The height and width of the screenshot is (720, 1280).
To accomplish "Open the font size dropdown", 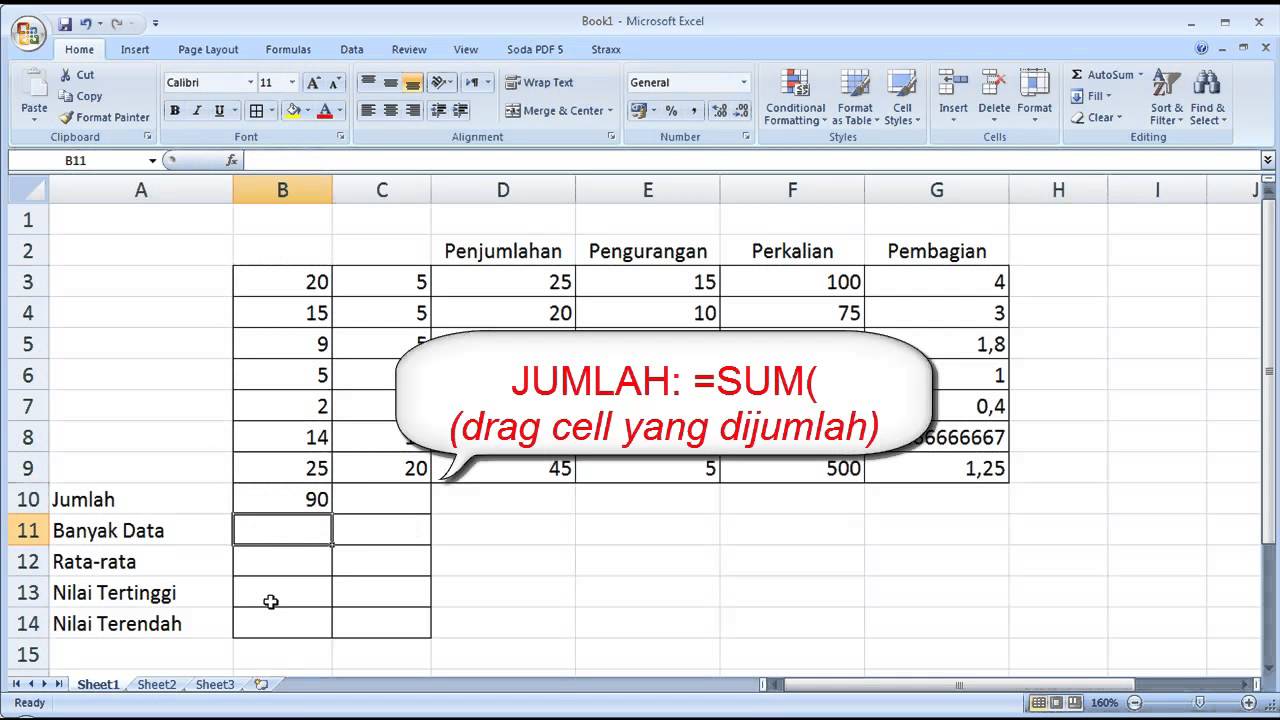I will click(292, 83).
